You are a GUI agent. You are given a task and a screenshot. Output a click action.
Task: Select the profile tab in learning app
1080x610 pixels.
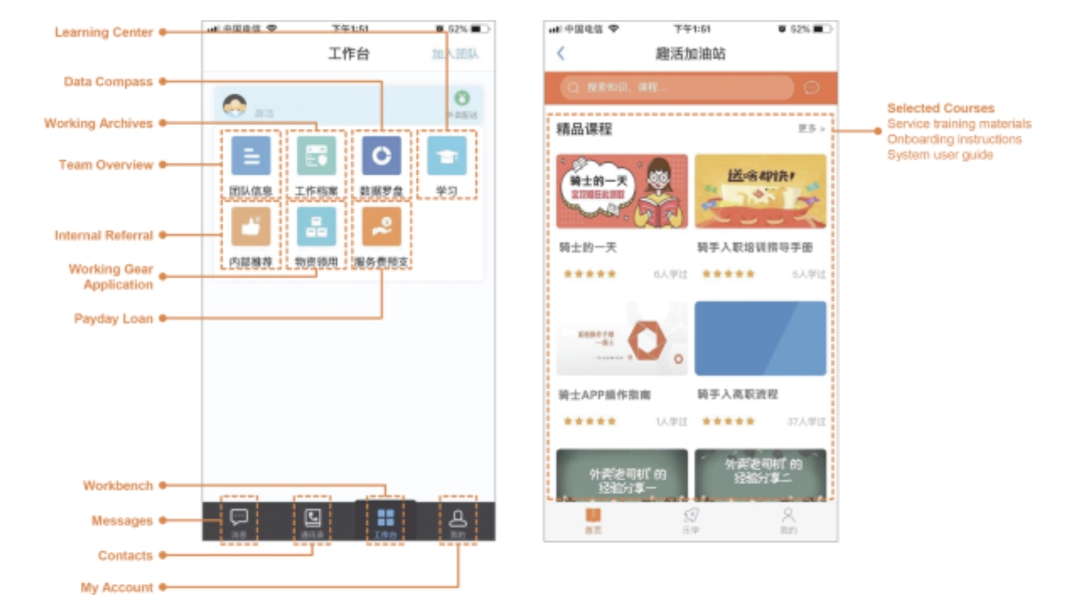pos(789,520)
